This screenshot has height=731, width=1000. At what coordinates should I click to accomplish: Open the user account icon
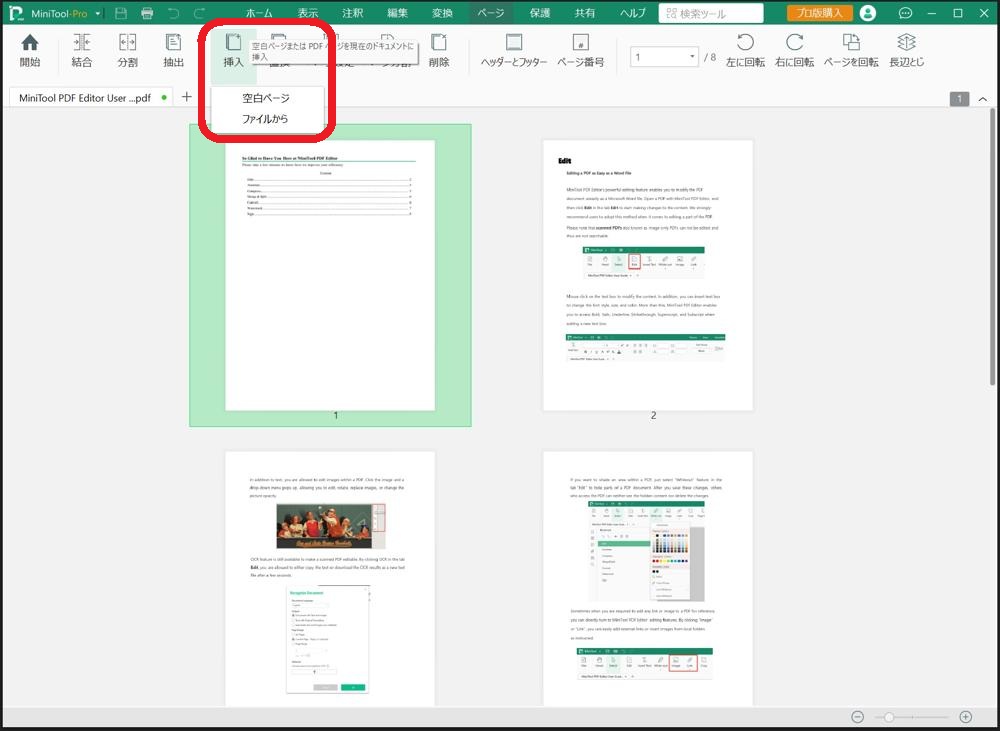(867, 13)
